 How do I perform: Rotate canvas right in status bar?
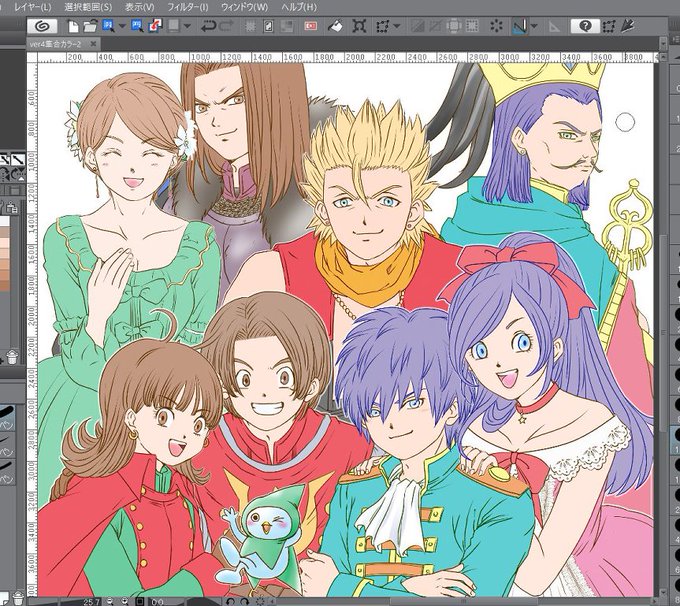245,601
